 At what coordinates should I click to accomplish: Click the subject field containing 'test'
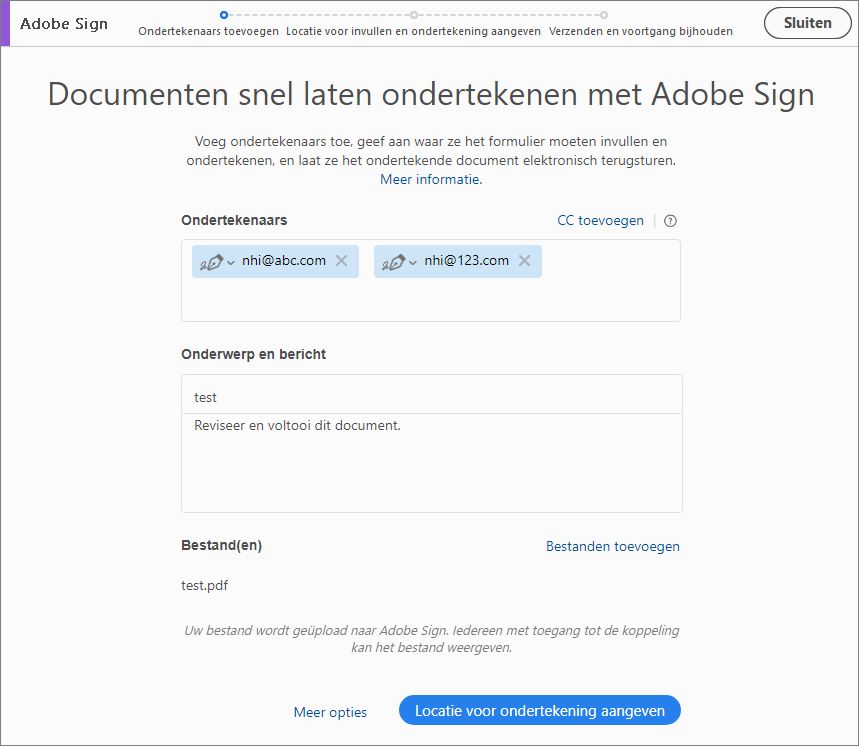point(430,393)
